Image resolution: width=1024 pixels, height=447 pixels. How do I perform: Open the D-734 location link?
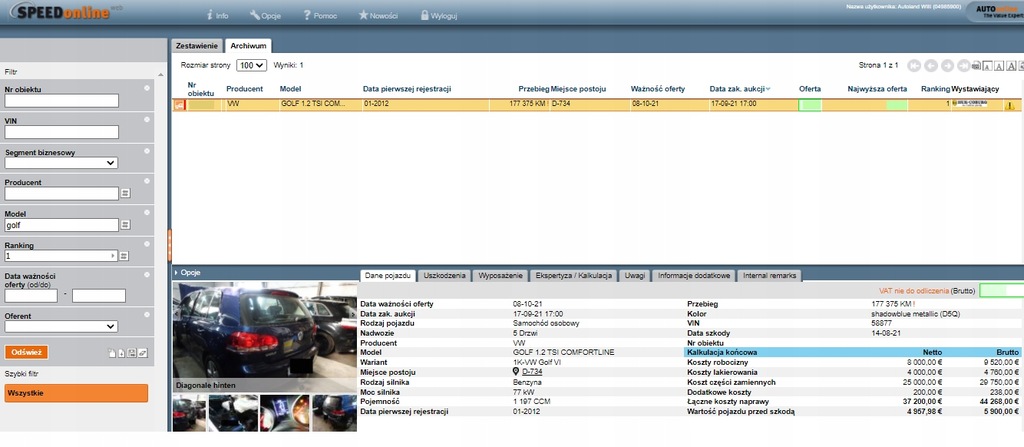(x=532, y=371)
